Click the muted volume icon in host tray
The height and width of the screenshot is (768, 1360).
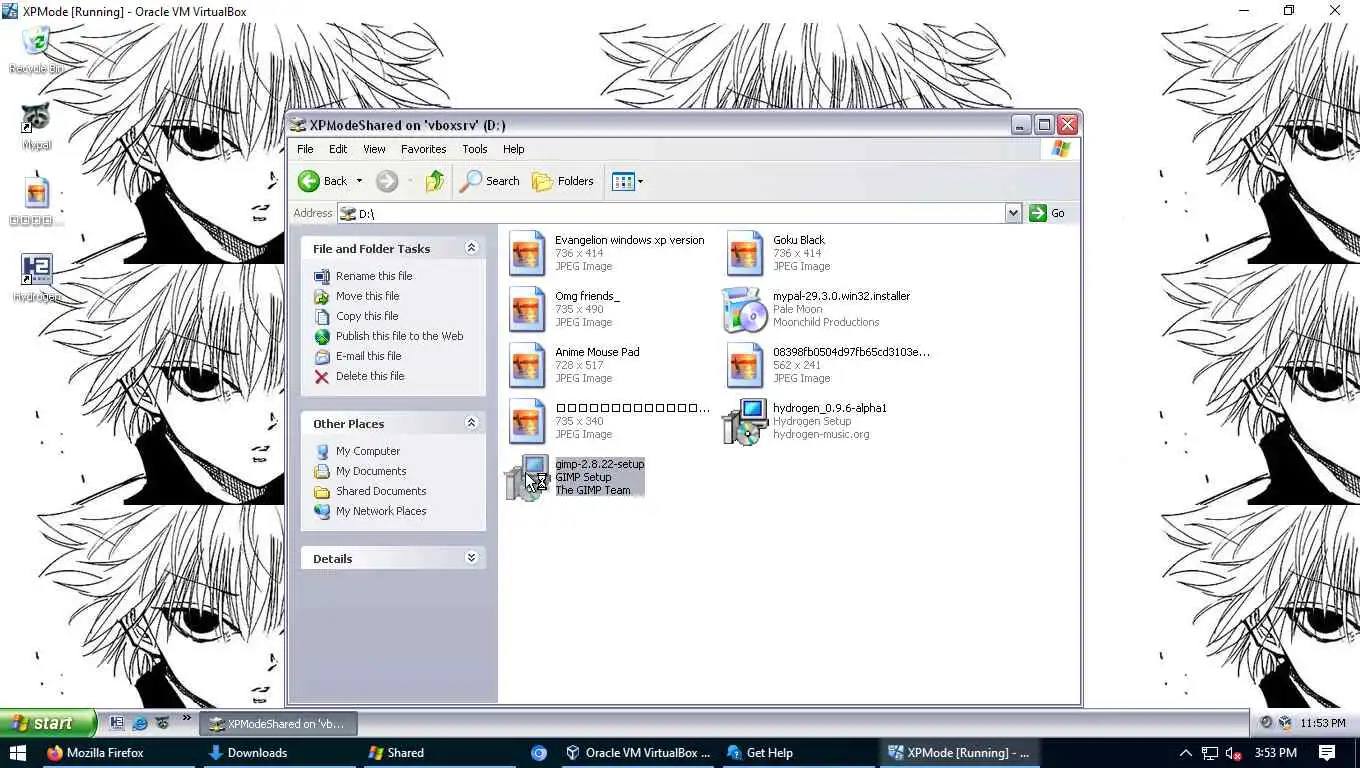(1234, 753)
